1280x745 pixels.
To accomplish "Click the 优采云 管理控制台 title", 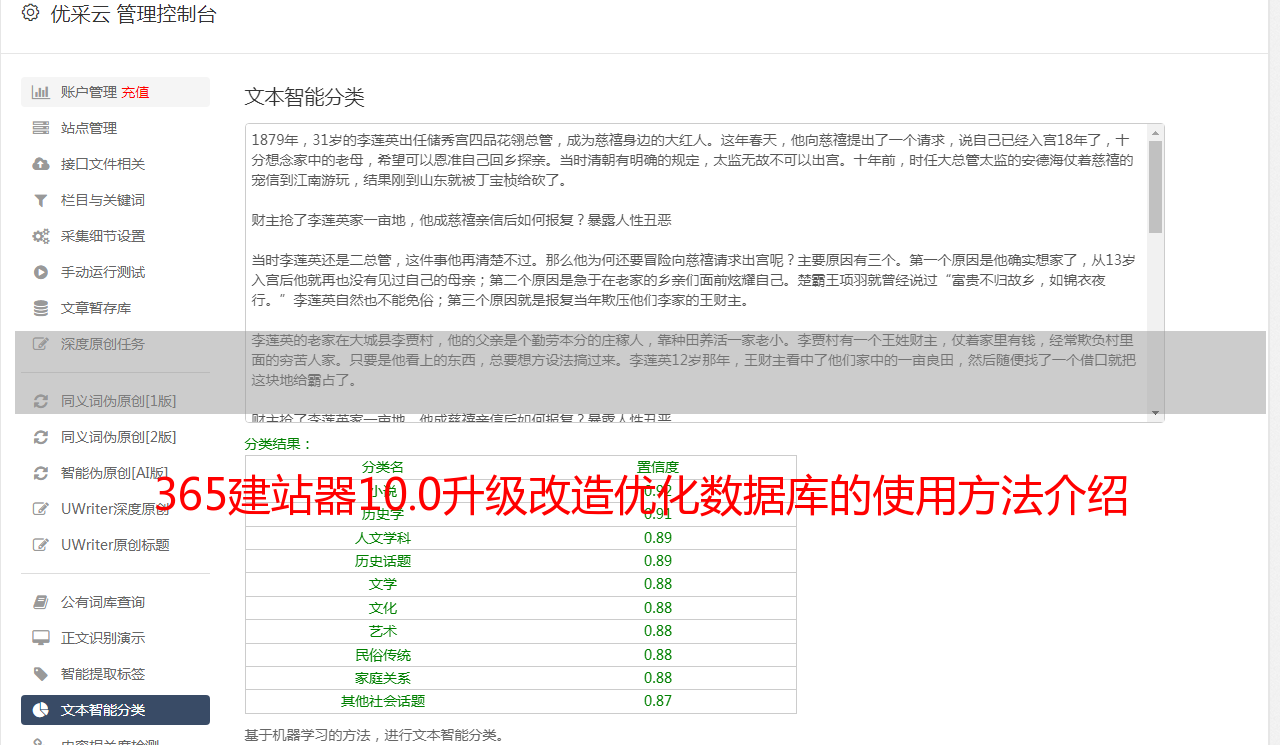I will point(133,14).
